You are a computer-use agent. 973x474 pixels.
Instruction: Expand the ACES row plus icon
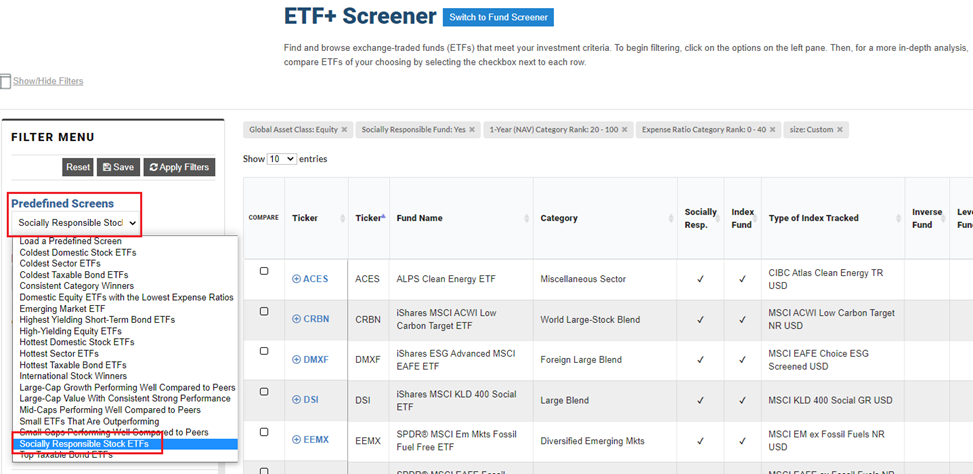pyautogui.click(x=296, y=279)
